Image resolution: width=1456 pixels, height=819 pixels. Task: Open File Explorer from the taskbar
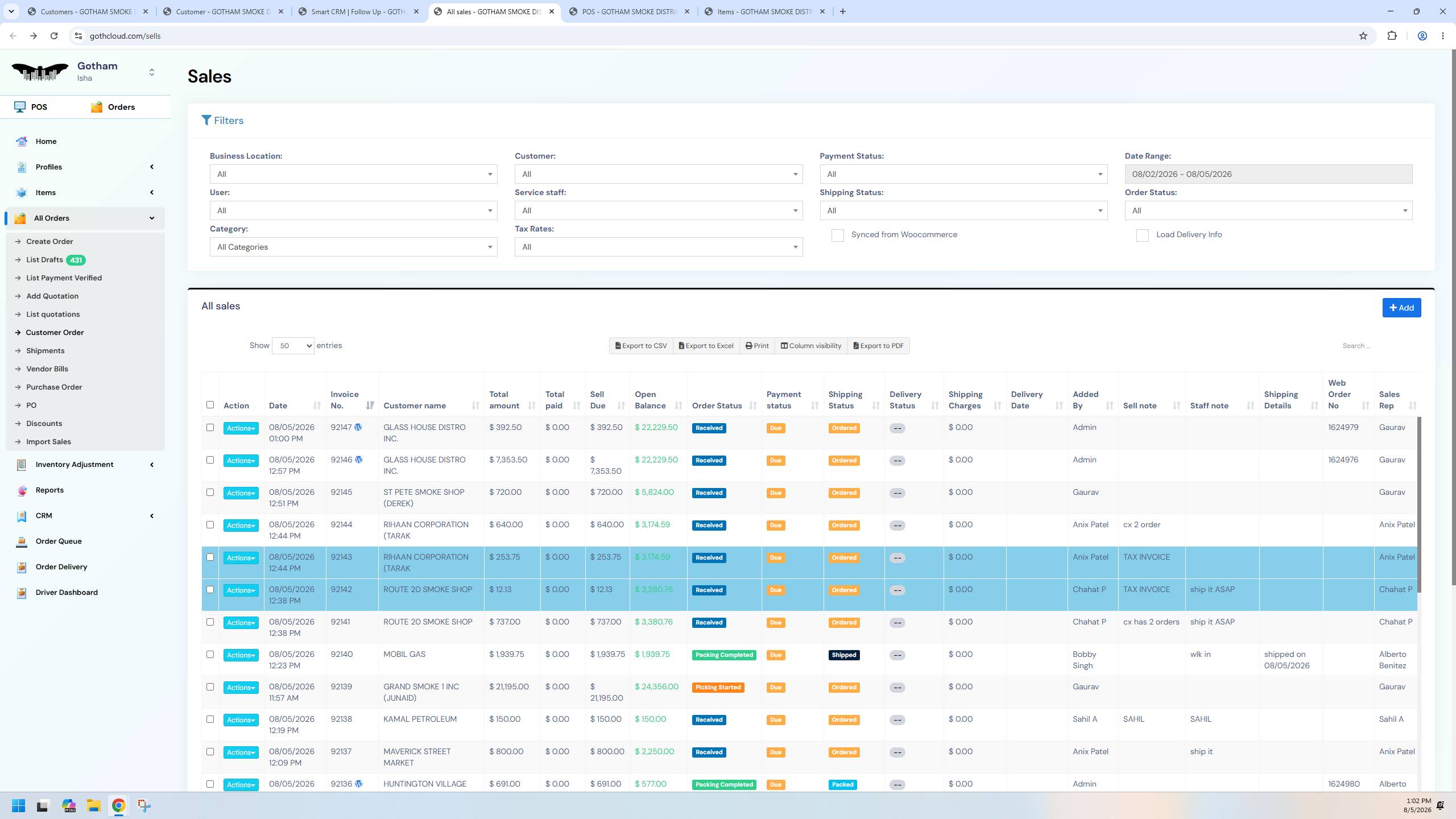pos(93,805)
